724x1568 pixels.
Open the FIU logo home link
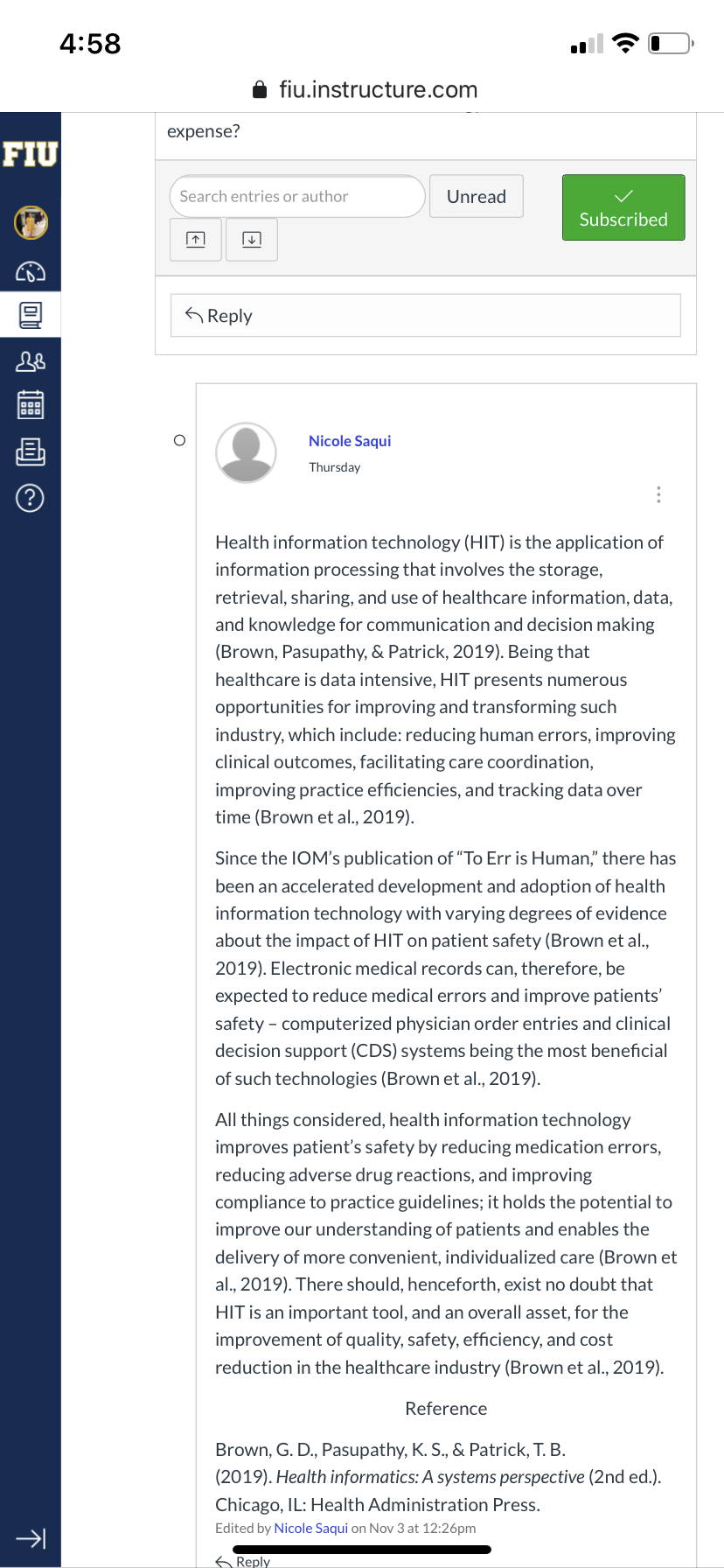(31, 155)
